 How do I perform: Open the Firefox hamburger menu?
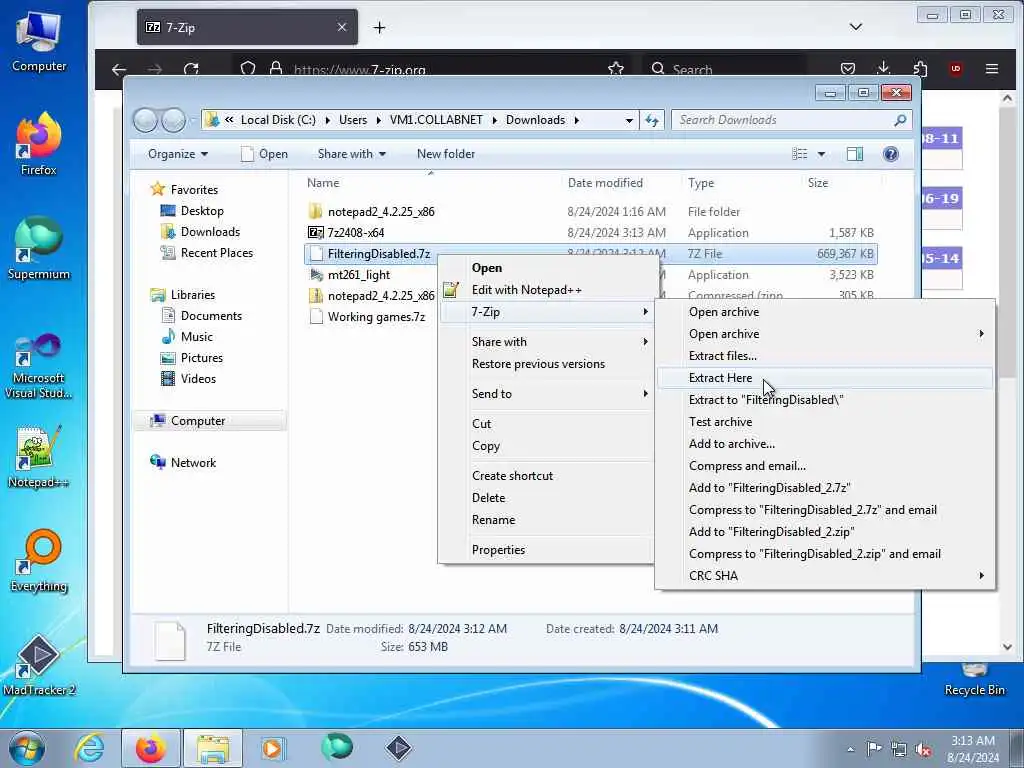click(x=992, y=69)
